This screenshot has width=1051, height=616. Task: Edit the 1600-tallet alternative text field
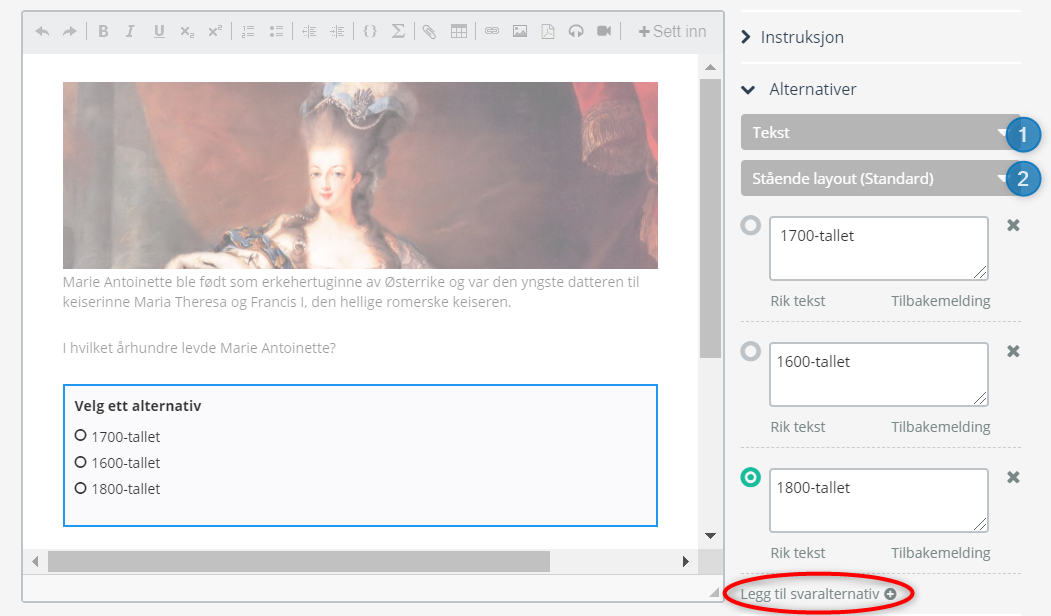point(879,374)
